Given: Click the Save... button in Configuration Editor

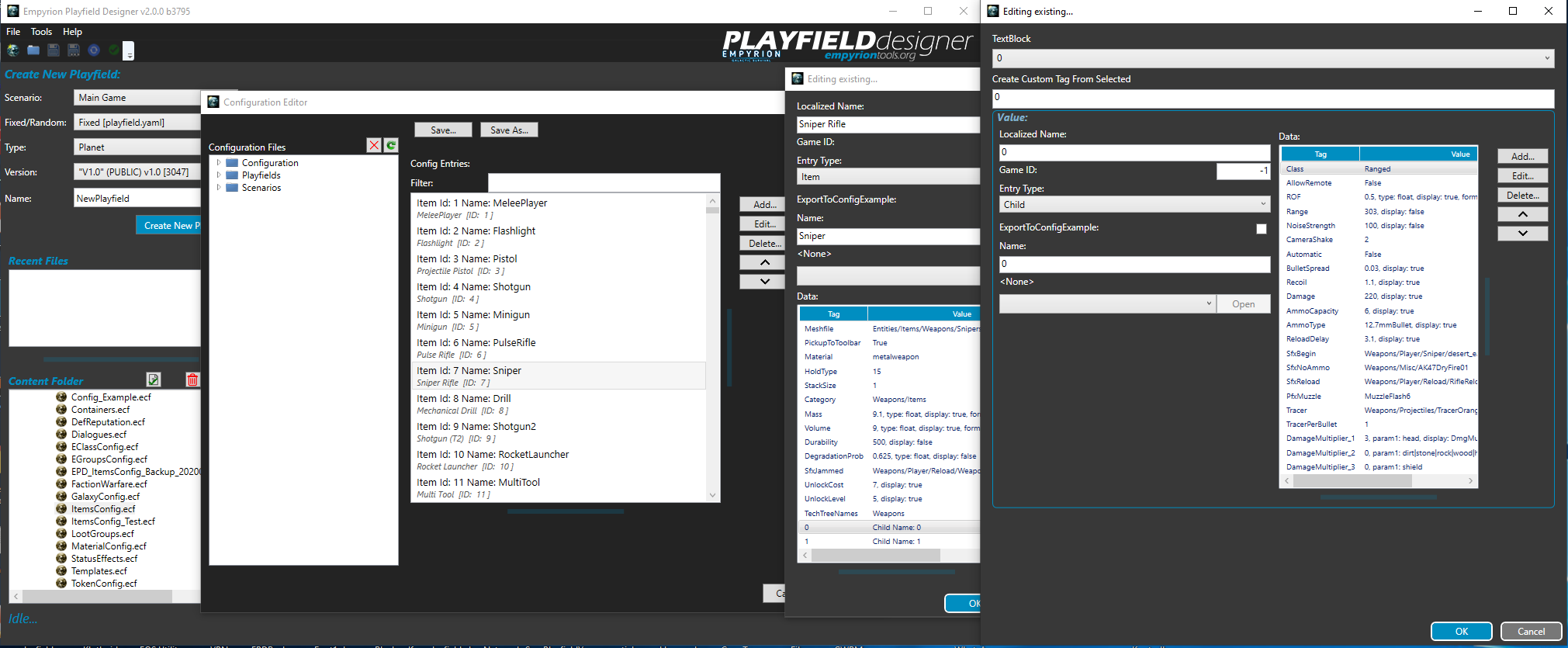Looking at the screenshot, I should 443,130.
